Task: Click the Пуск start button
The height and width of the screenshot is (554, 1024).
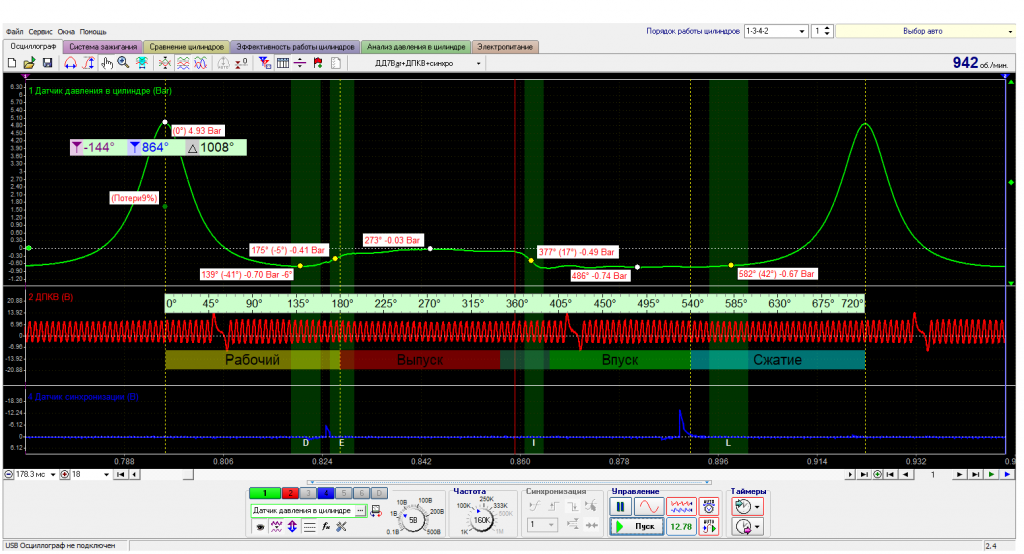Action: [x=636, y=527]
